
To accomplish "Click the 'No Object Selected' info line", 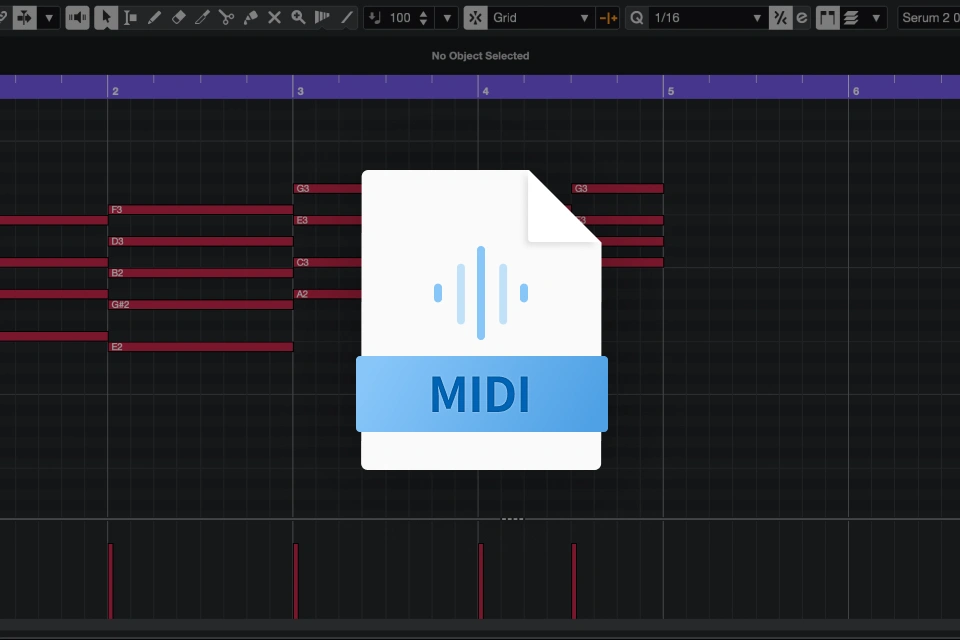I will [480, 56].
